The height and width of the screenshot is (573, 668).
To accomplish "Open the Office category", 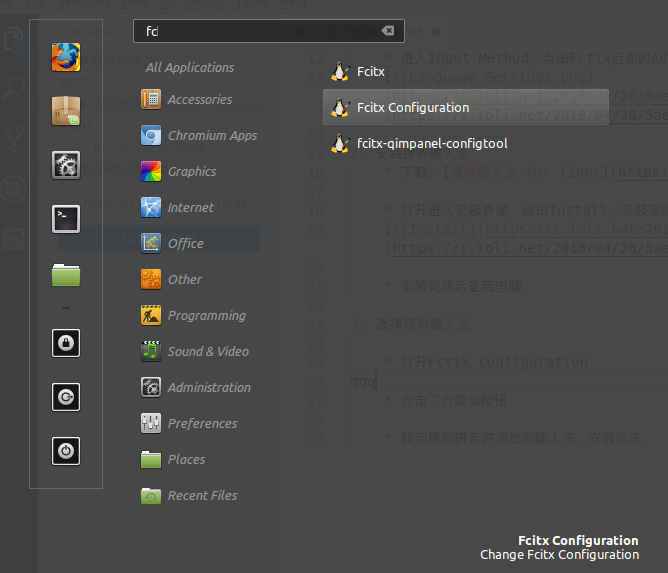I will click(173, 244).
